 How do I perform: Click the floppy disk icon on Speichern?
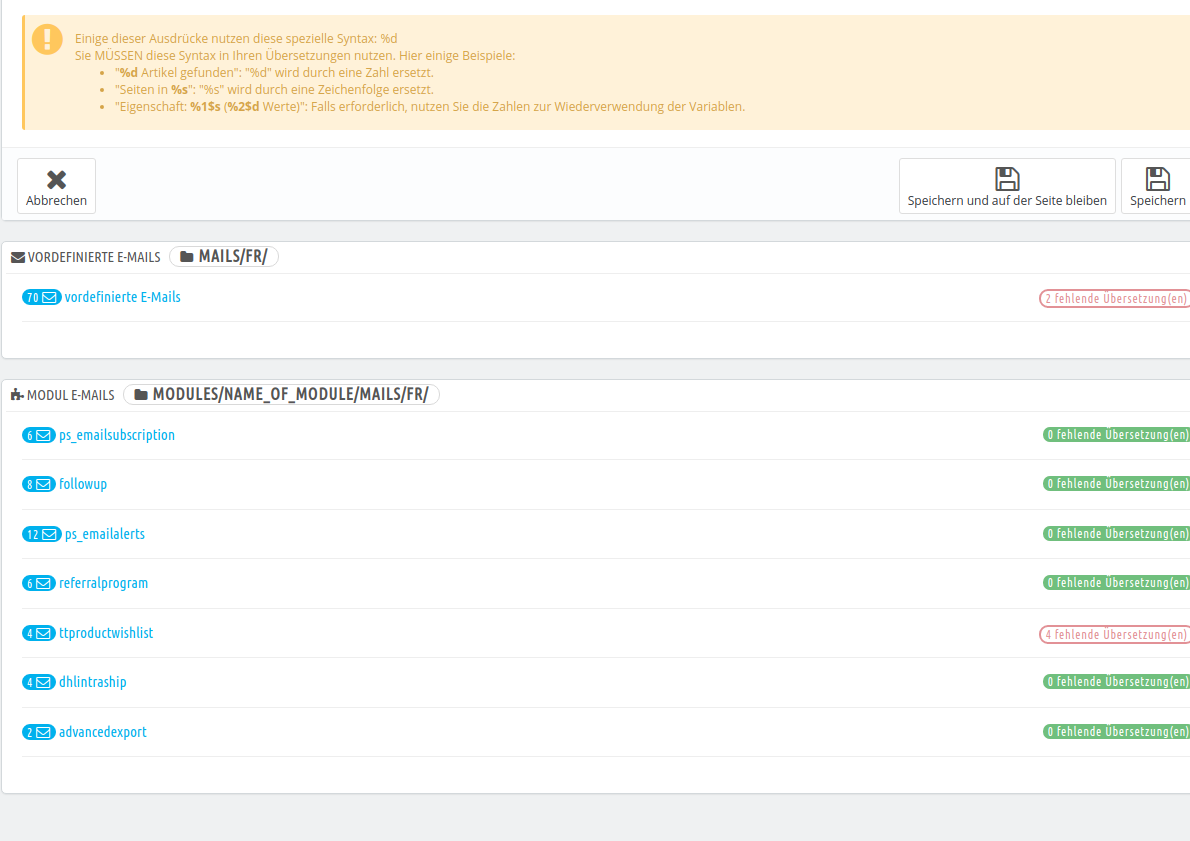(1157, 179)
